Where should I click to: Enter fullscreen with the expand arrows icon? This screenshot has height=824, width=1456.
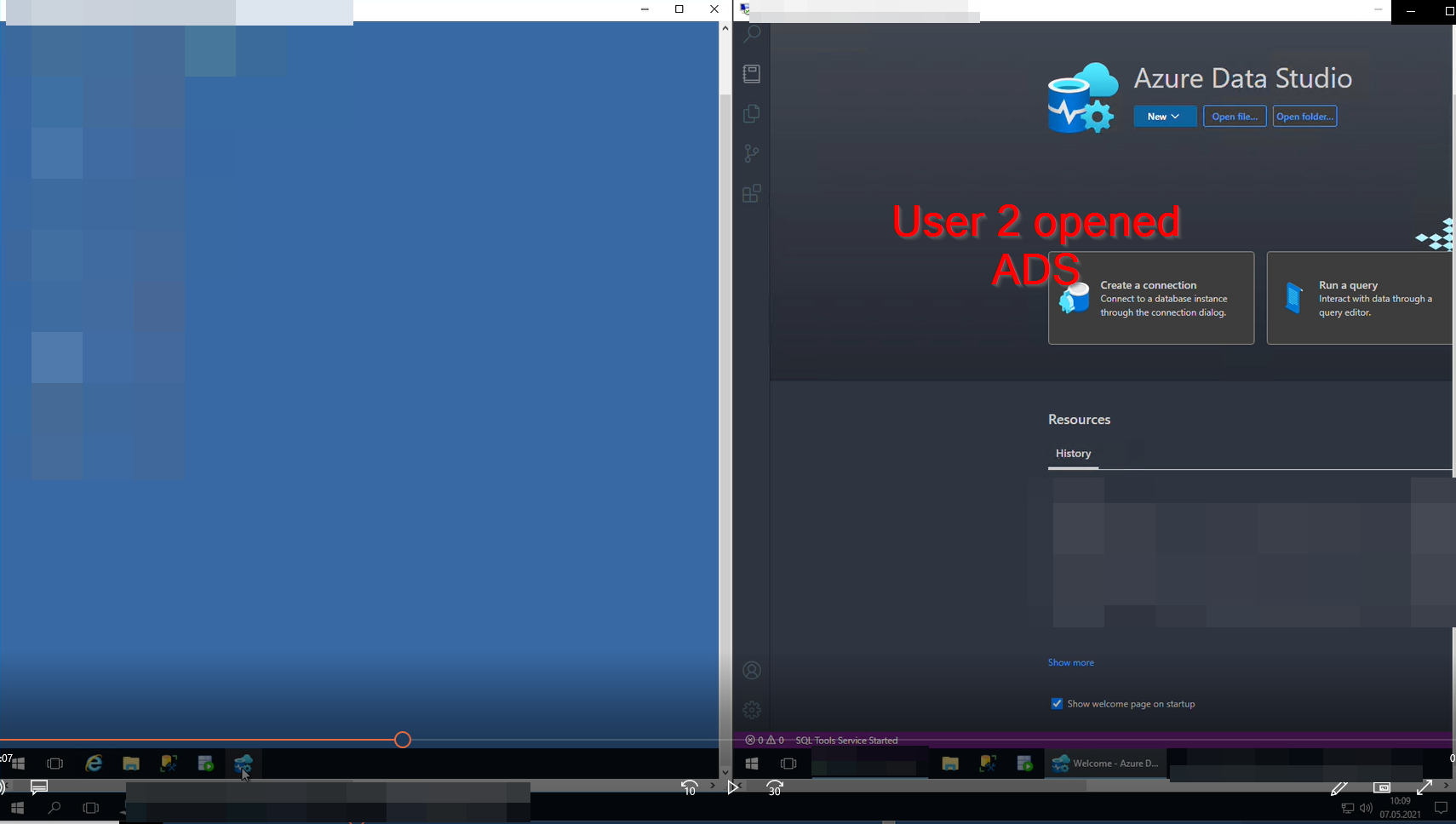1424,788
